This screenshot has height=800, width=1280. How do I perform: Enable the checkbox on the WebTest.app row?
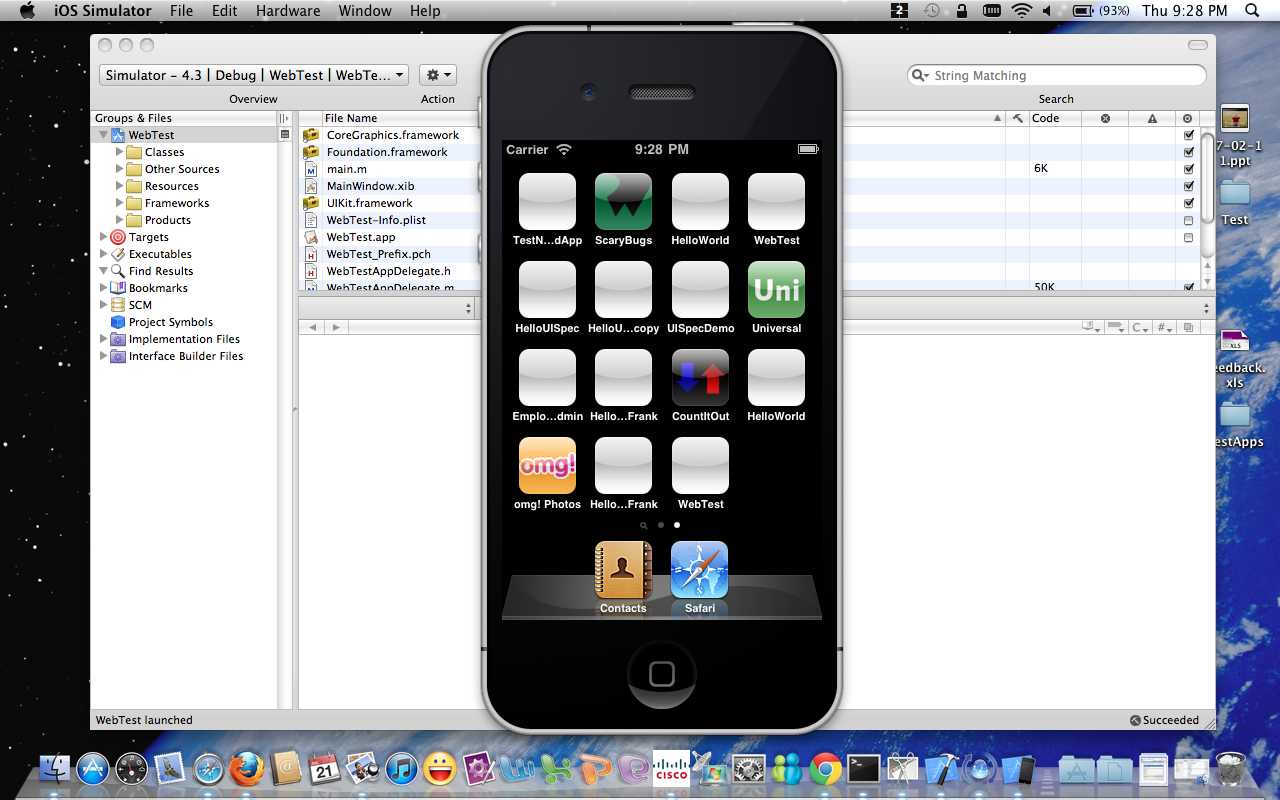click(1188, 237)
